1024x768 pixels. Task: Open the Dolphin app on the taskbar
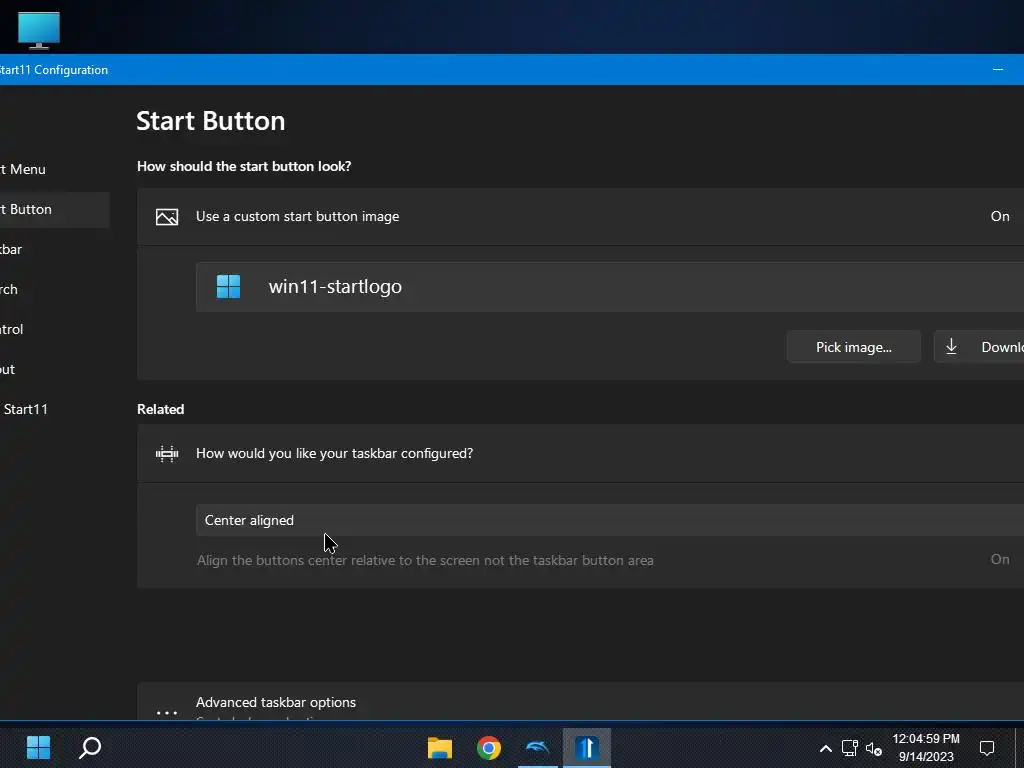pyautogui.click(x=537, y=748)
